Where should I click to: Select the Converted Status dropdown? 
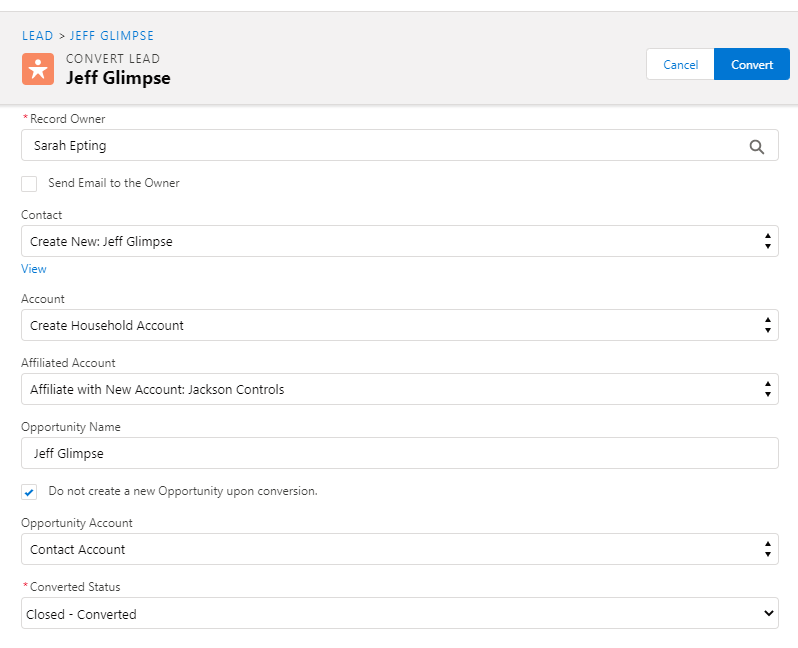point(398,613)
